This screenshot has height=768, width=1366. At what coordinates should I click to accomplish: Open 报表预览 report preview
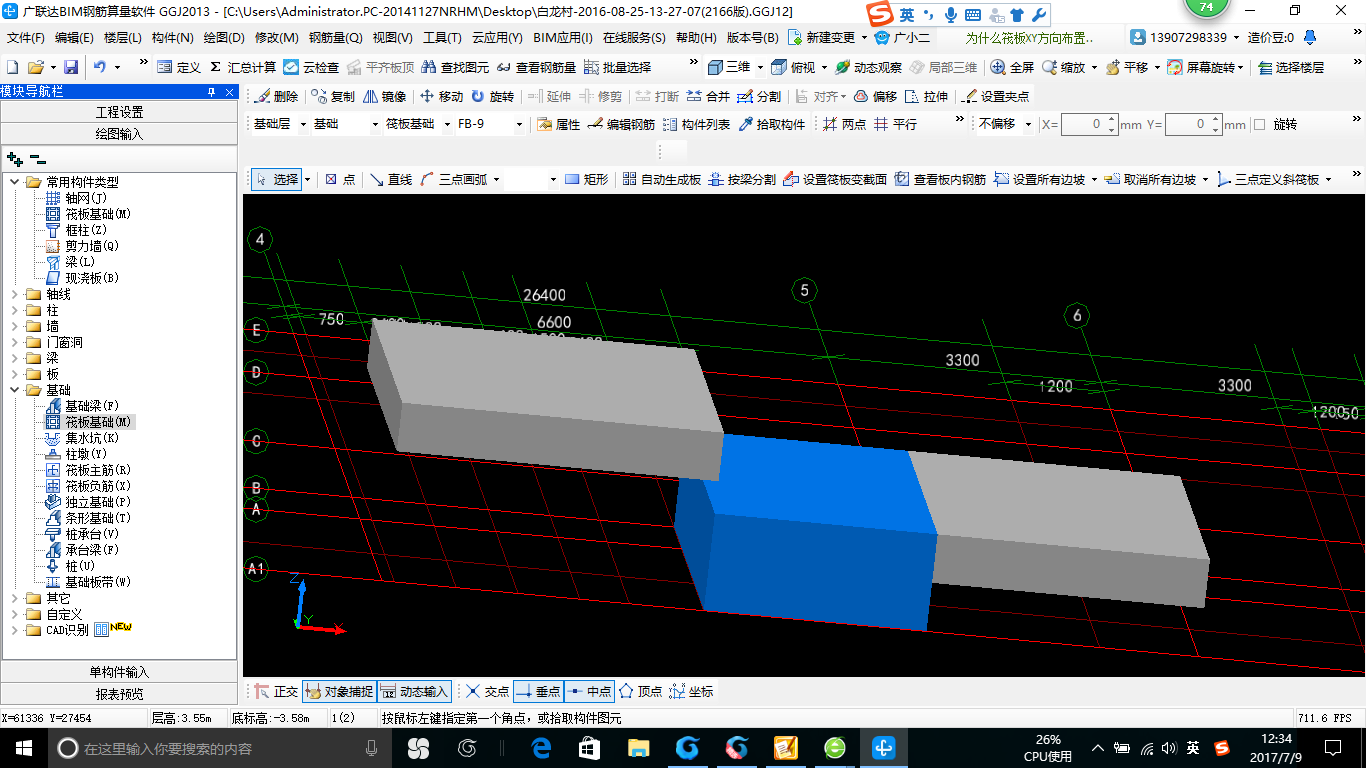119,693
